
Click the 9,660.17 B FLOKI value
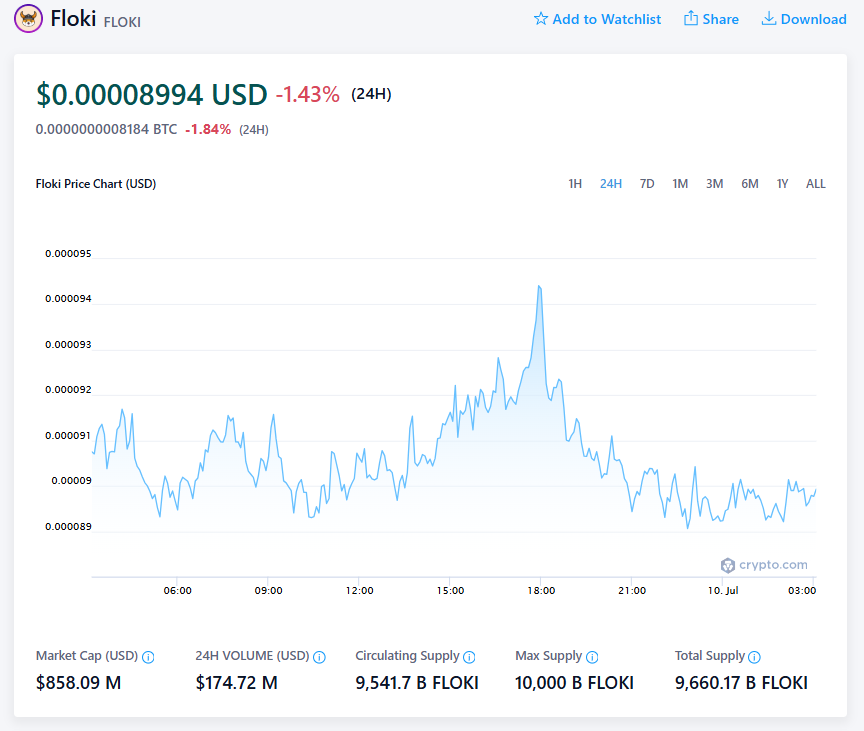pos(741,683)
